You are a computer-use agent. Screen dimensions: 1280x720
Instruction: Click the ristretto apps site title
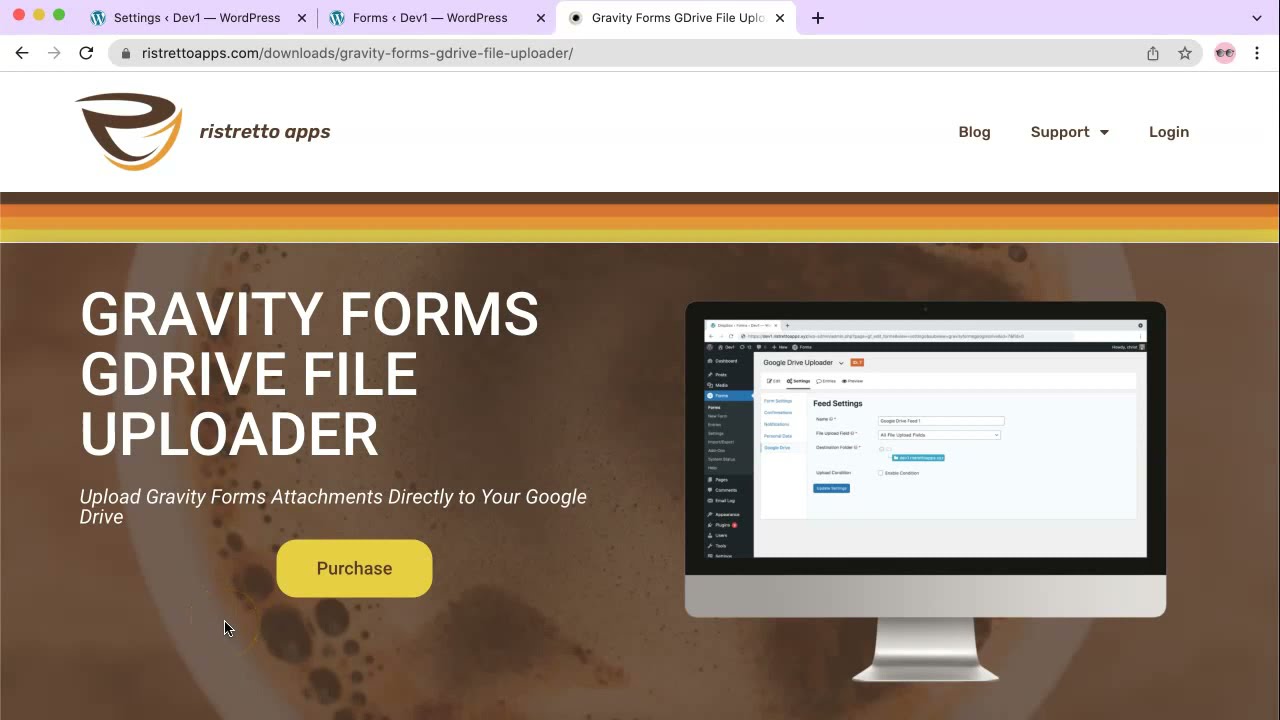(x=265, y=132)
